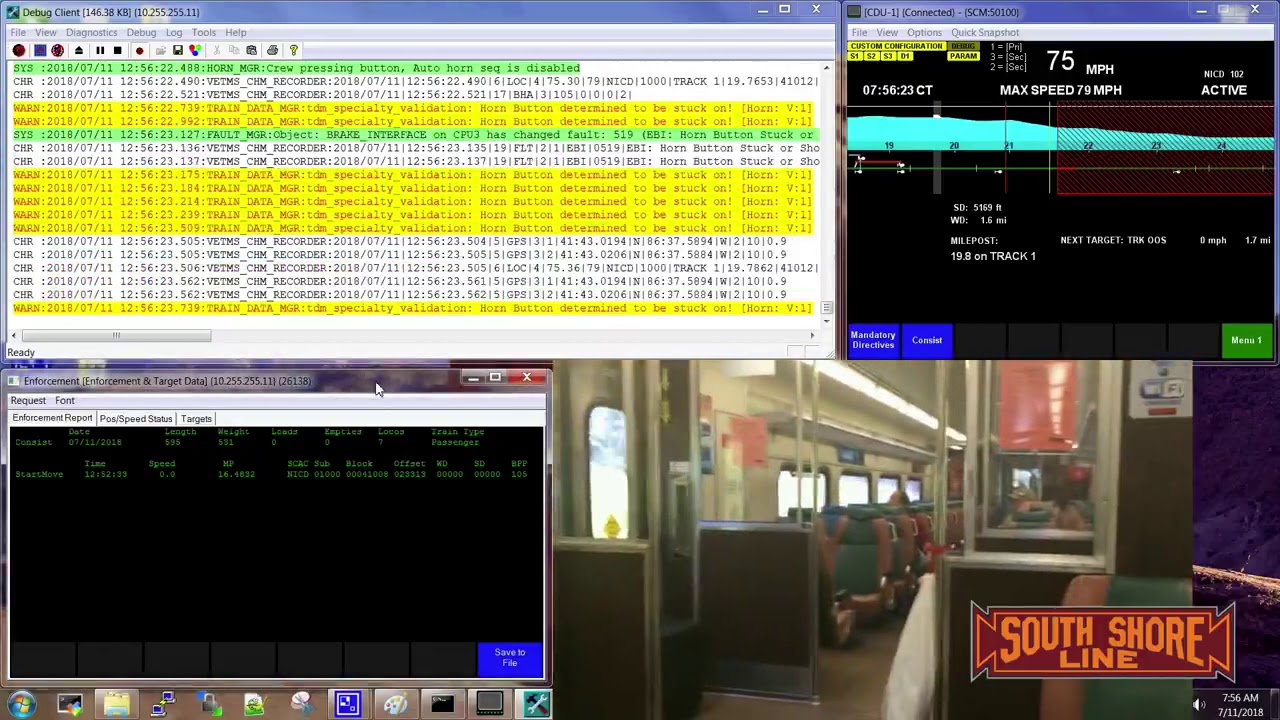Image resolution: width=1280 pixels, height=720 pixels.
Task: Switch to the Pos/Speed Status tab
Action: pyautogui.click(x=136, y=418)
